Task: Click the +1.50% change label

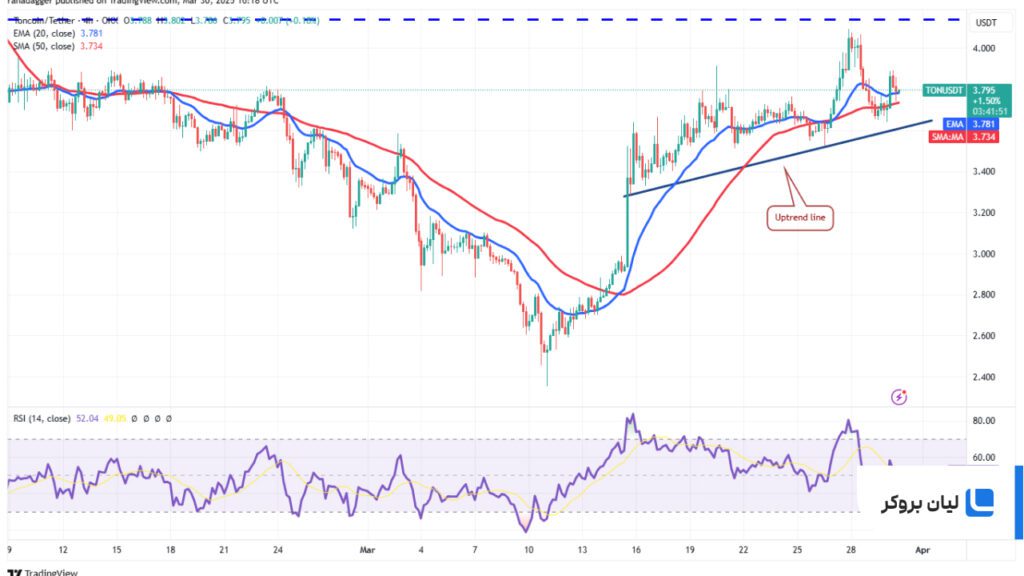Action: pyautogui.click(x=986, y=101)
